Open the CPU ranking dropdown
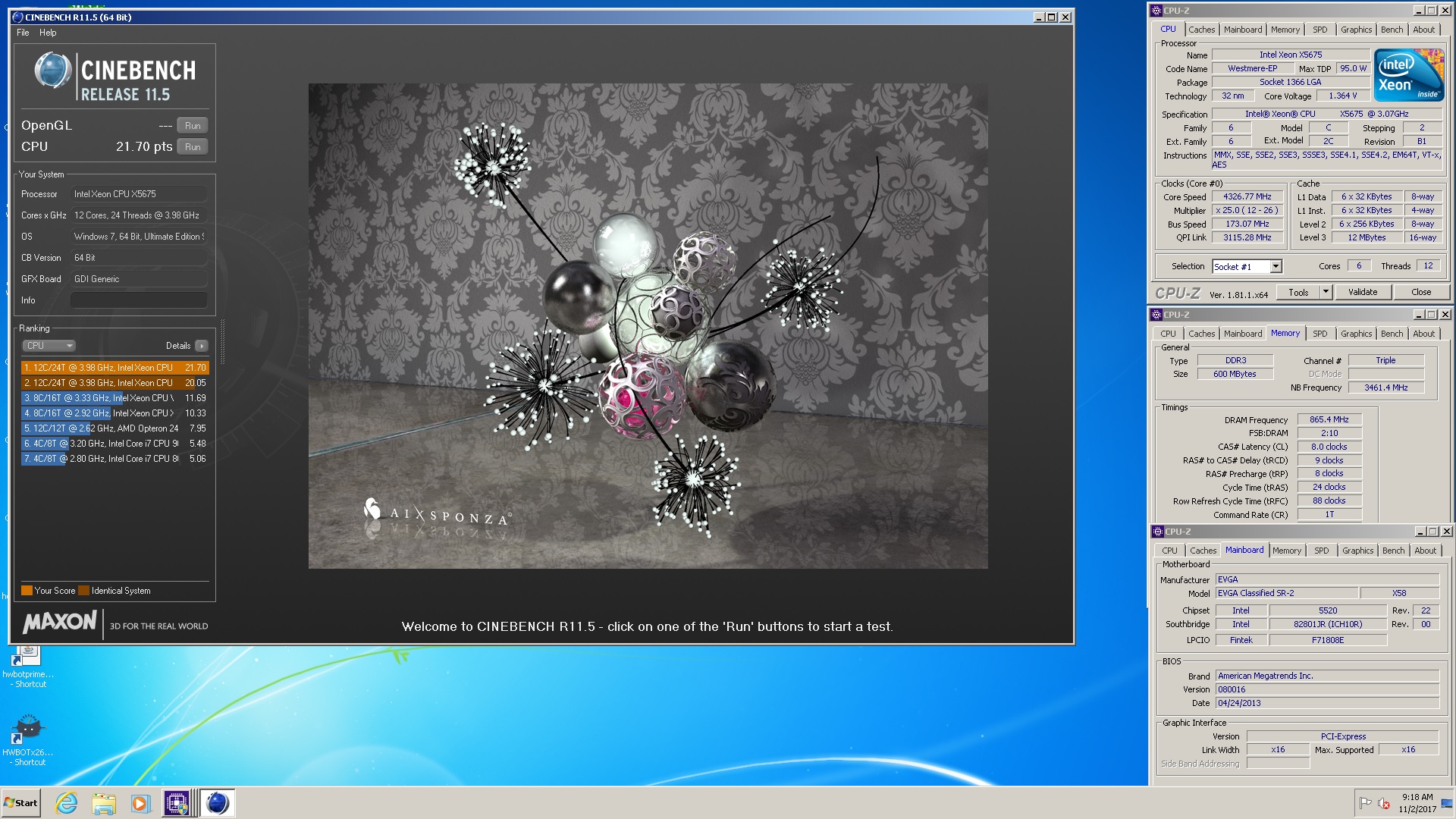 point(49,346)
